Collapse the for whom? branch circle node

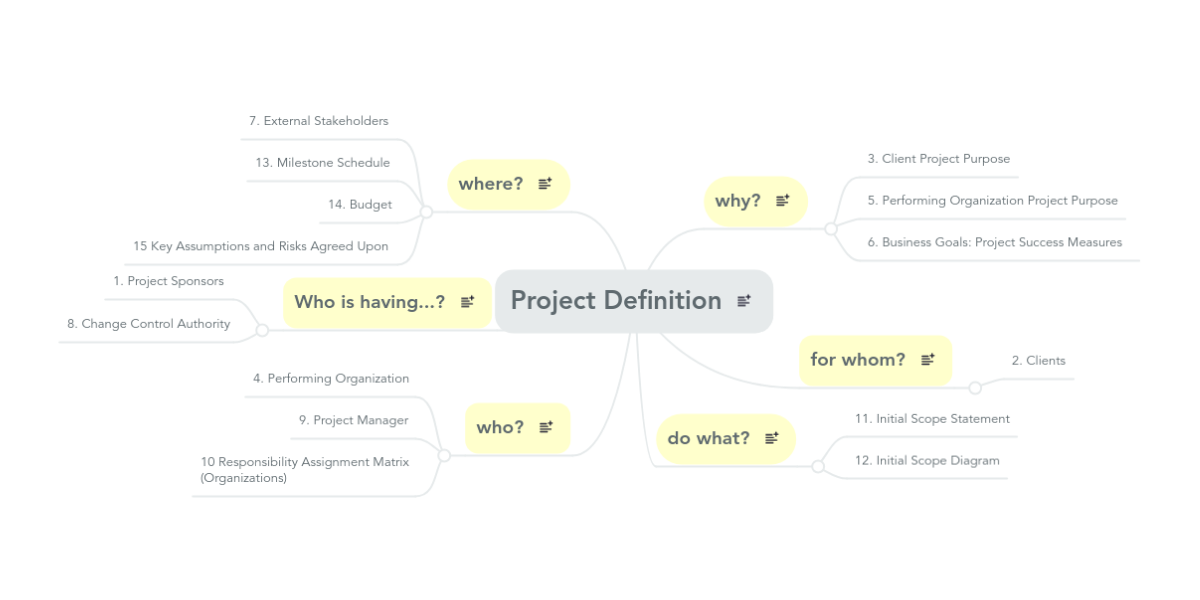[x=975, y=387]
